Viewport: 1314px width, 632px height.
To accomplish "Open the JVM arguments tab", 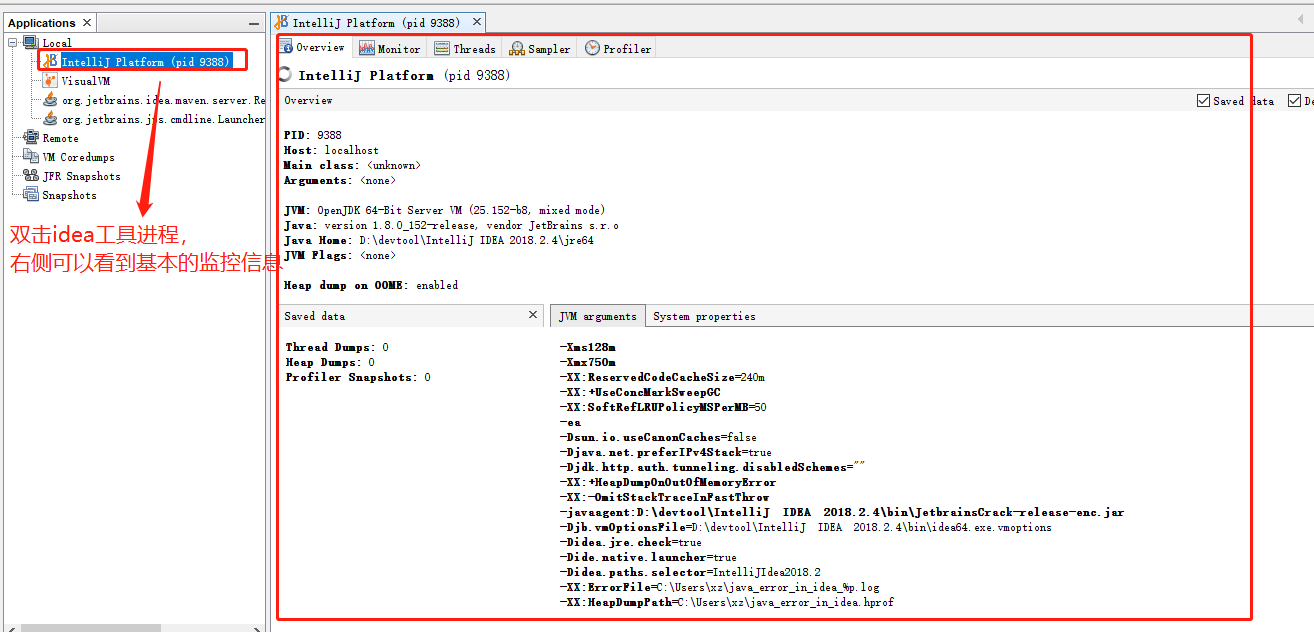I will click(x=598, y=316).
